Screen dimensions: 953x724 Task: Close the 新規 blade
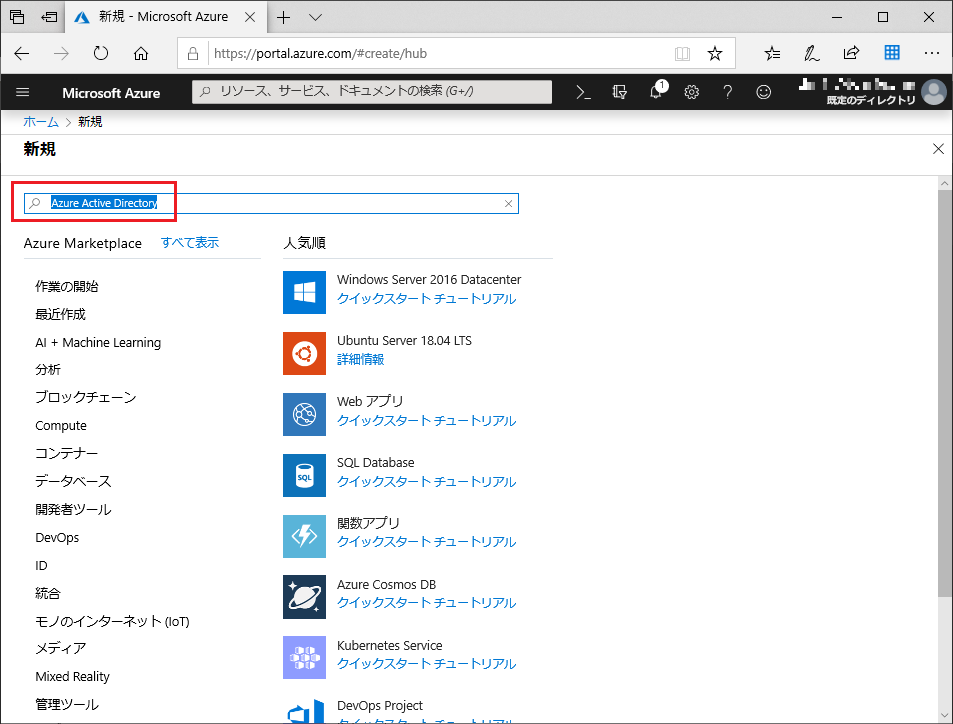click(938, 149)
